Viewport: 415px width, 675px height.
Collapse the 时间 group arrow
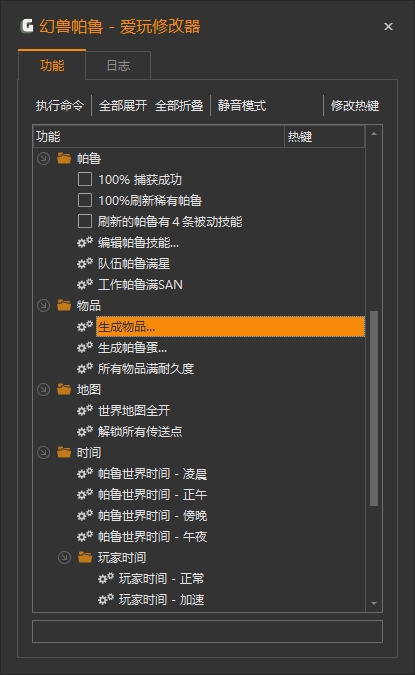tap(43, 452)
